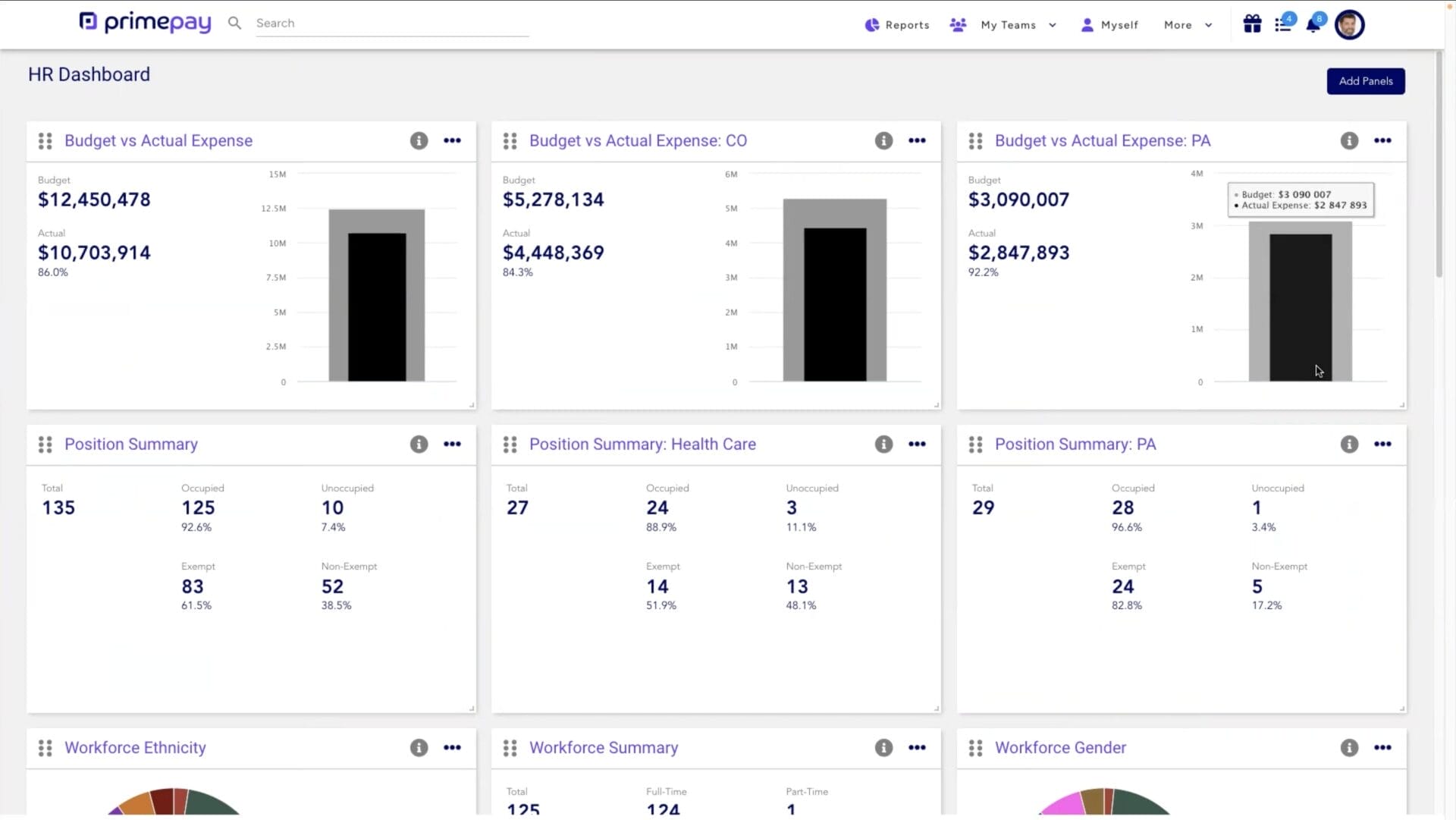Open options menu of Position Summary panel
1456x820 pixels.
pos(452,444)
